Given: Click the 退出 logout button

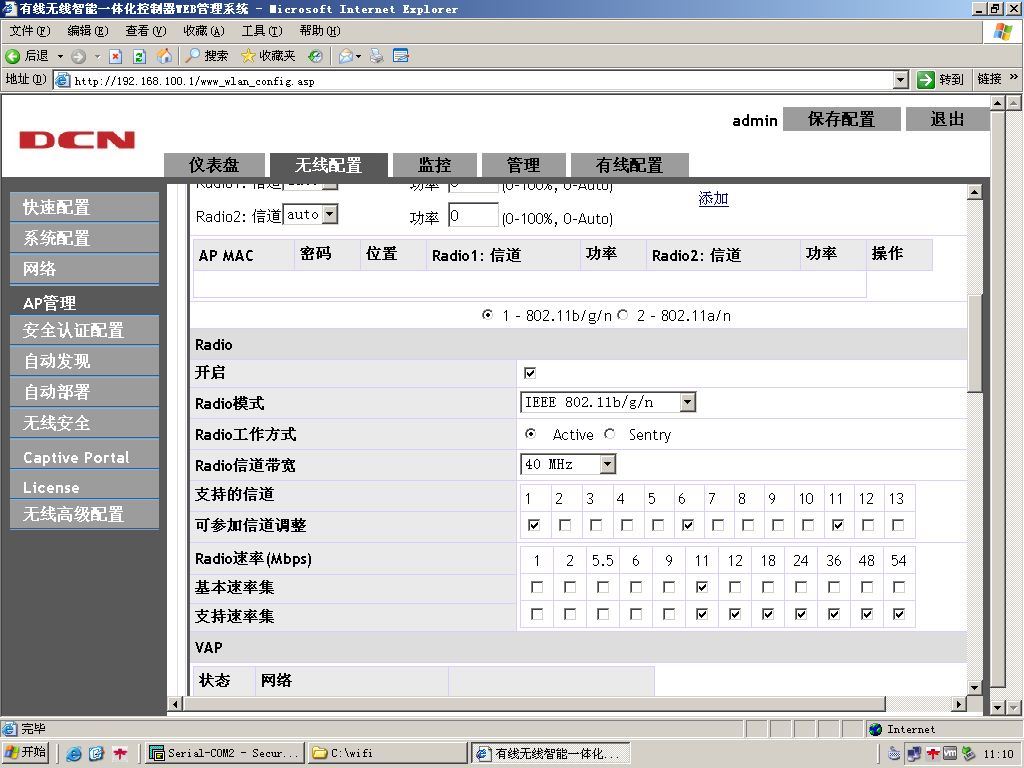Looking at the screenshot, I should coord(947,120).
